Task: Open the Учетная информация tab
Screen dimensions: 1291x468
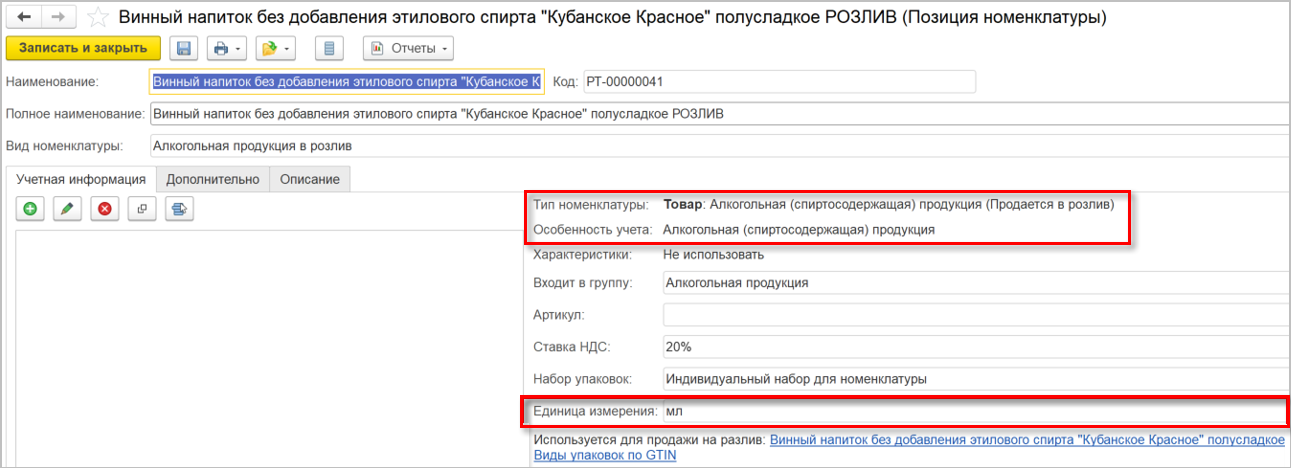Action: coord(82,179)
